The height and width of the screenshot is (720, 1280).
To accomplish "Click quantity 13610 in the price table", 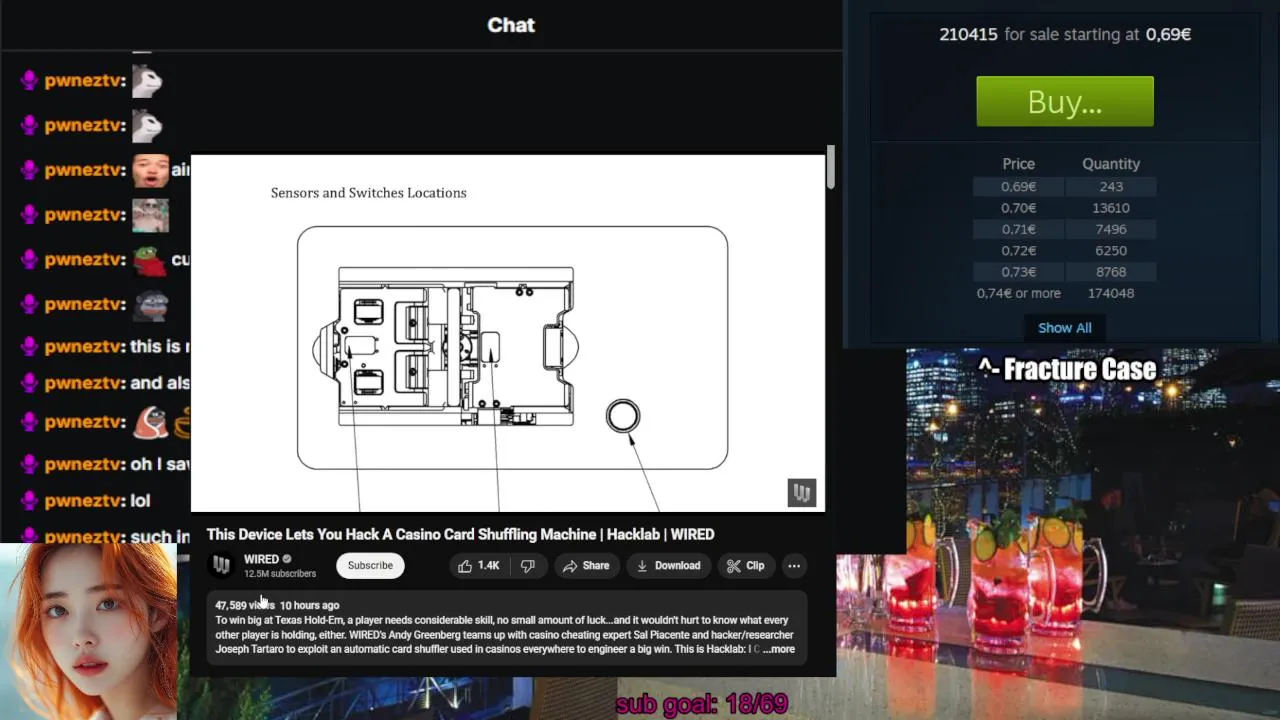I will [x=1111, y=208].
